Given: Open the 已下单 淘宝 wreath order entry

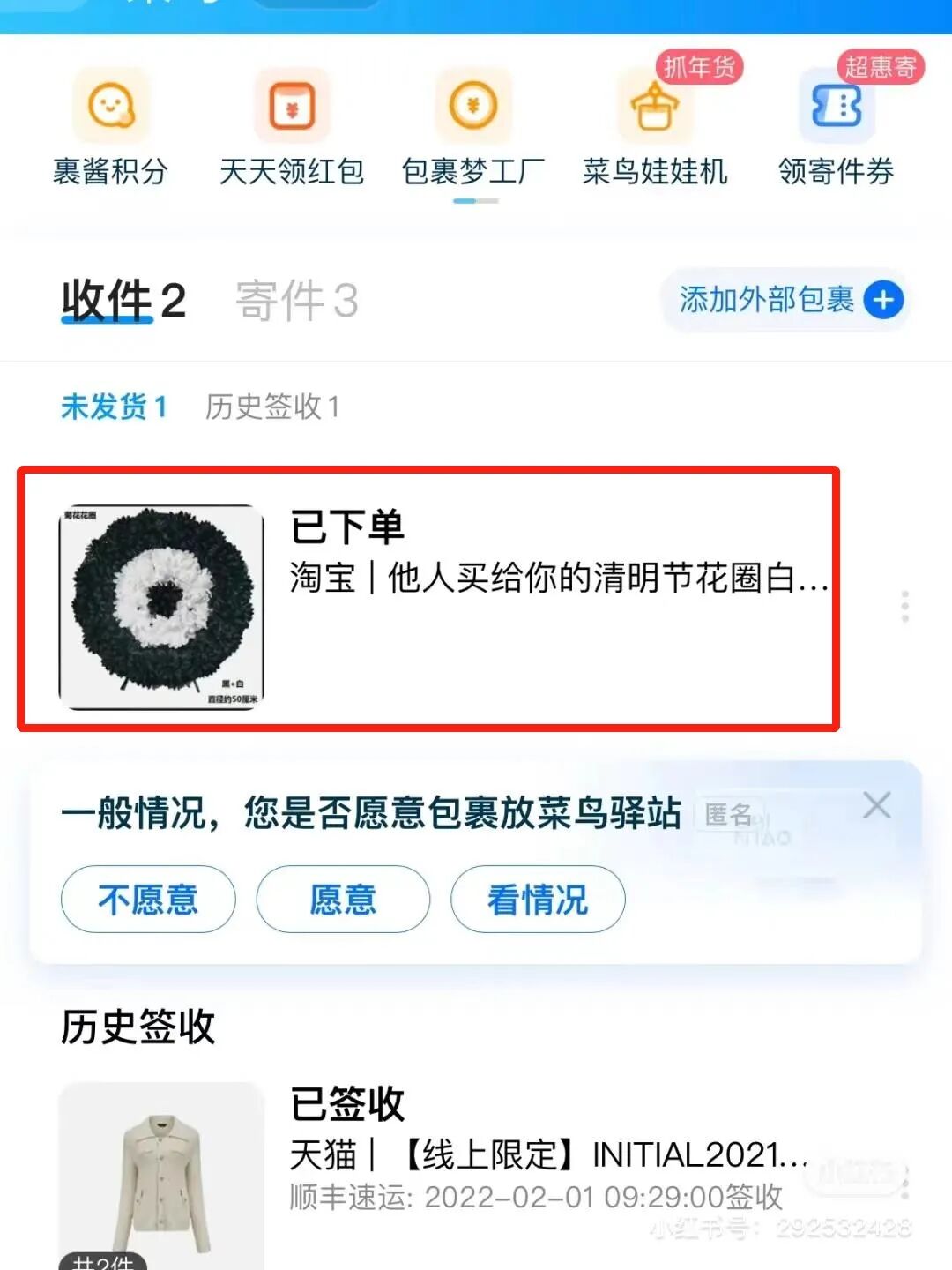Looking at the screenshot, I should (x=428, y=600).
